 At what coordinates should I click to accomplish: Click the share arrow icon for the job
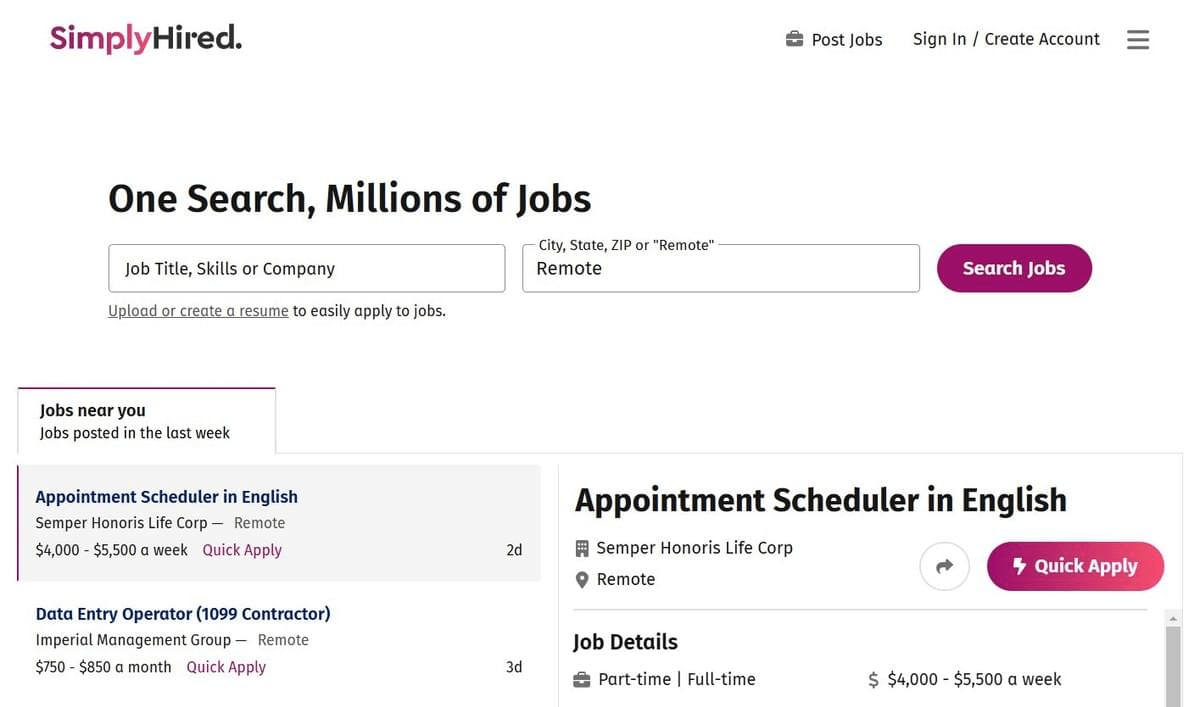click(944, 565)
